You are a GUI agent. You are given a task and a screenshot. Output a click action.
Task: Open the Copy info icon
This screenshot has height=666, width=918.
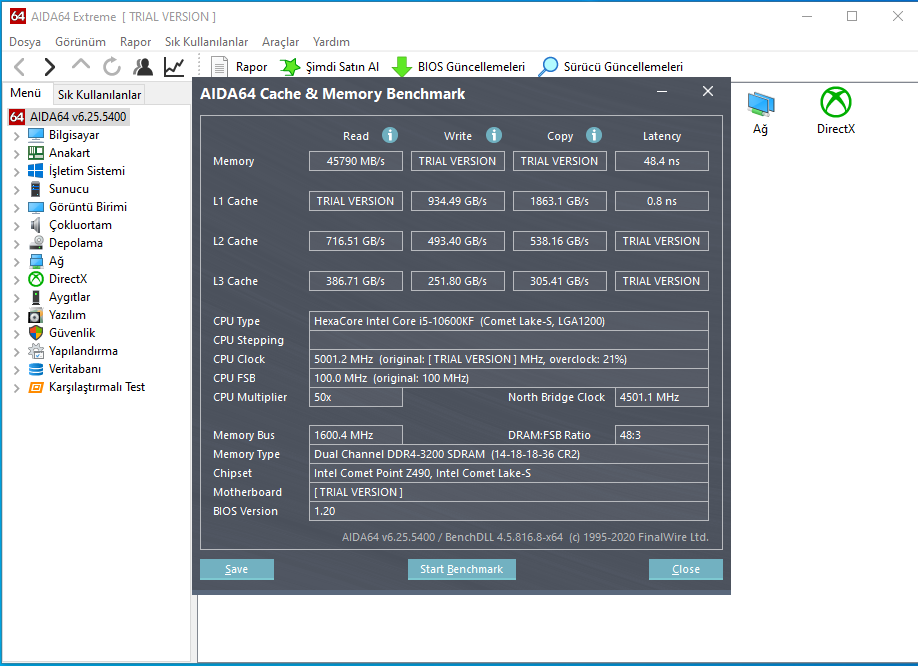pos(594,135)
